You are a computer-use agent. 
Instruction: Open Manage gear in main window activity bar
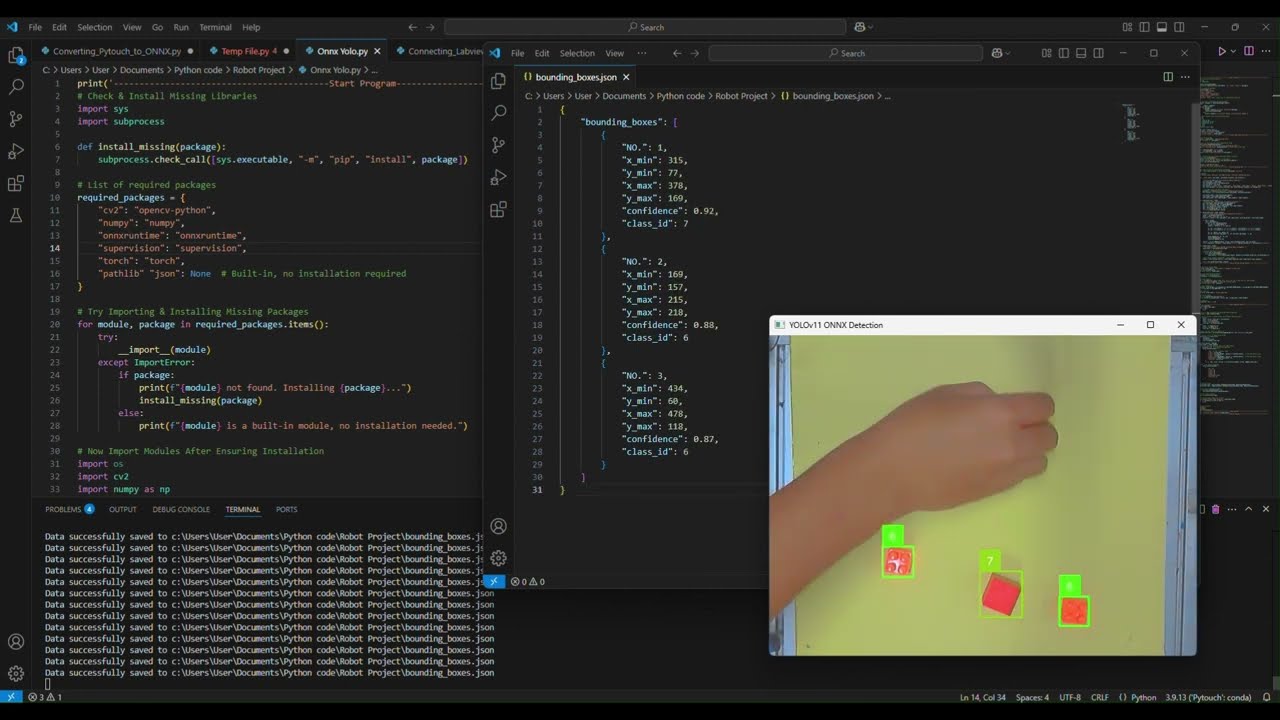[16, 674]
